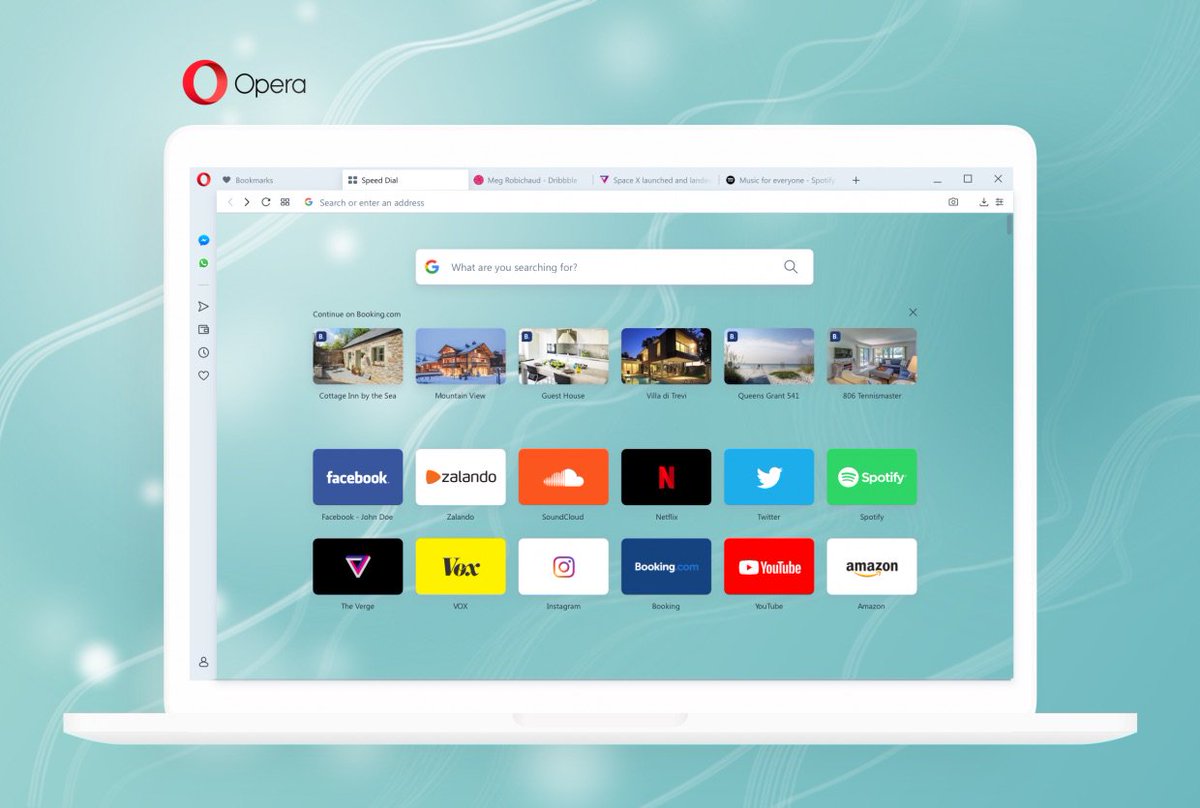Switch to Meg Robichaud Dribbble tab

pyautogui.click(x=530, y=180)
